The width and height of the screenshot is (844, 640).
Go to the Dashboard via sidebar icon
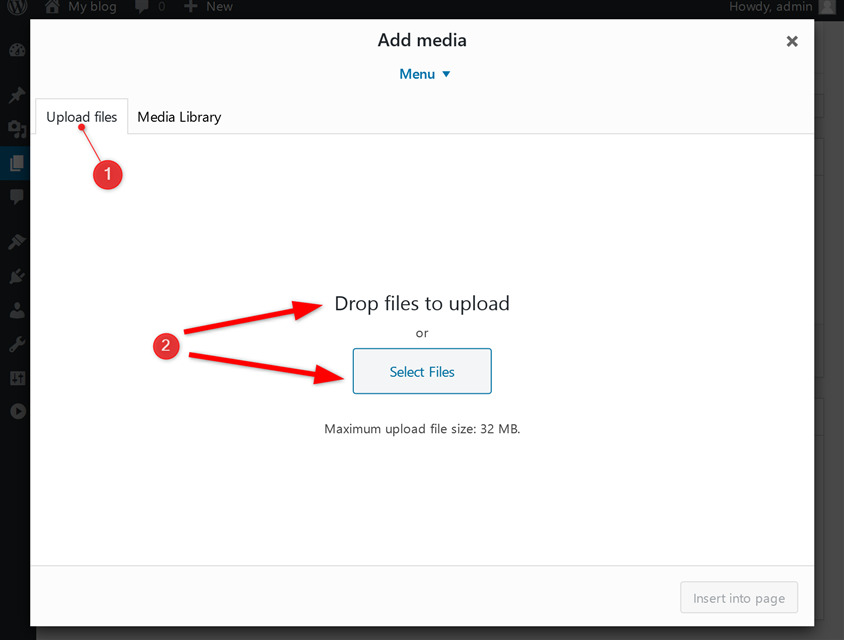(15, 49)
